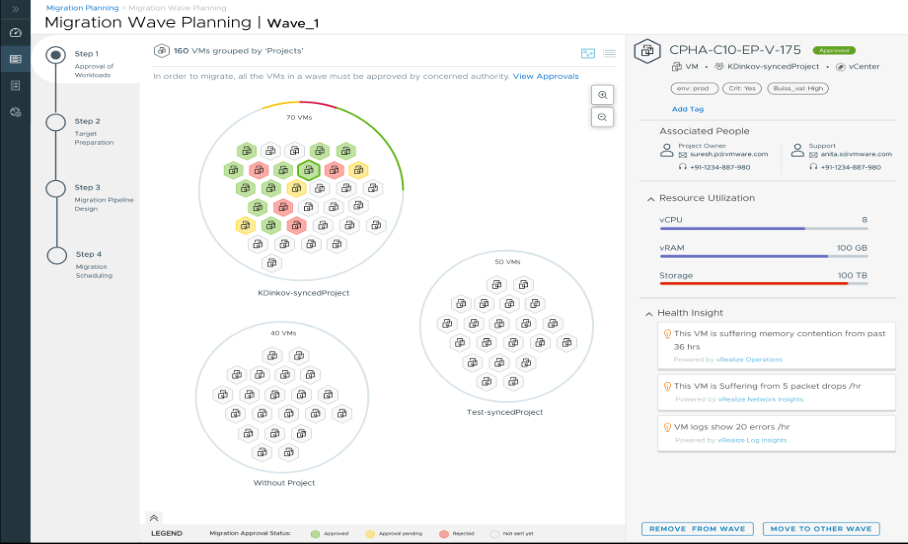The width and height of the screenshot is (908, 544).
Task: Click the red Storage utilization bar
Action: [x=754, y=284]
